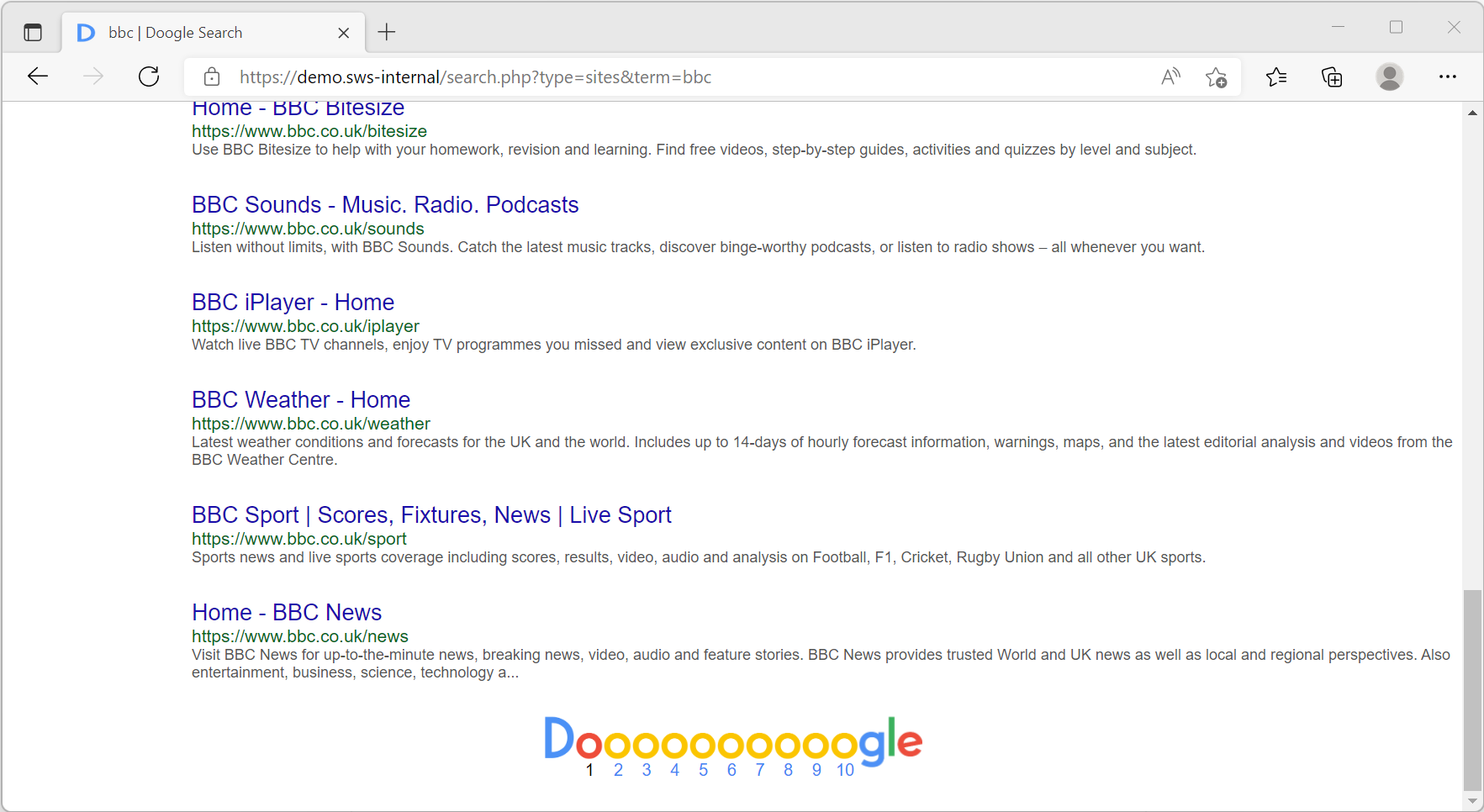Screen dimensions: 1484x812
Task: Click the bbc.co.uk/bitesize URL text
Action: 309,131
